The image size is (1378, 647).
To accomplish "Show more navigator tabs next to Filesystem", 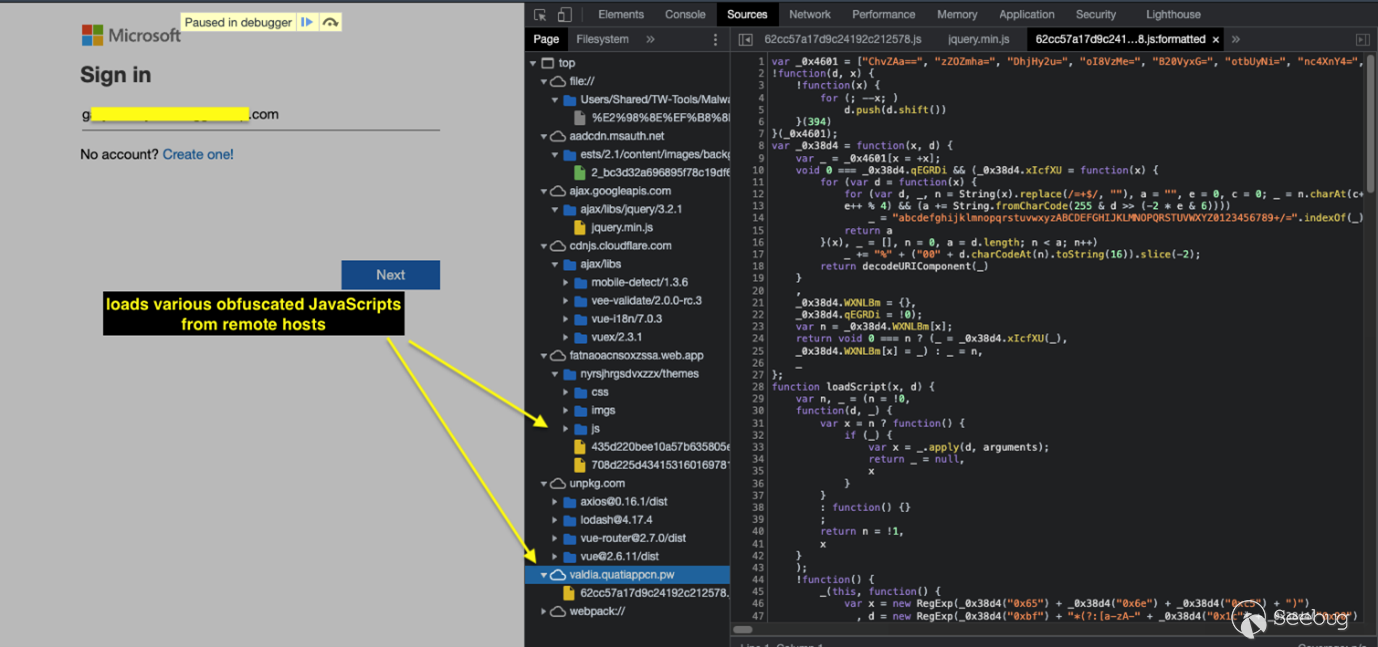I will (650, 40).
